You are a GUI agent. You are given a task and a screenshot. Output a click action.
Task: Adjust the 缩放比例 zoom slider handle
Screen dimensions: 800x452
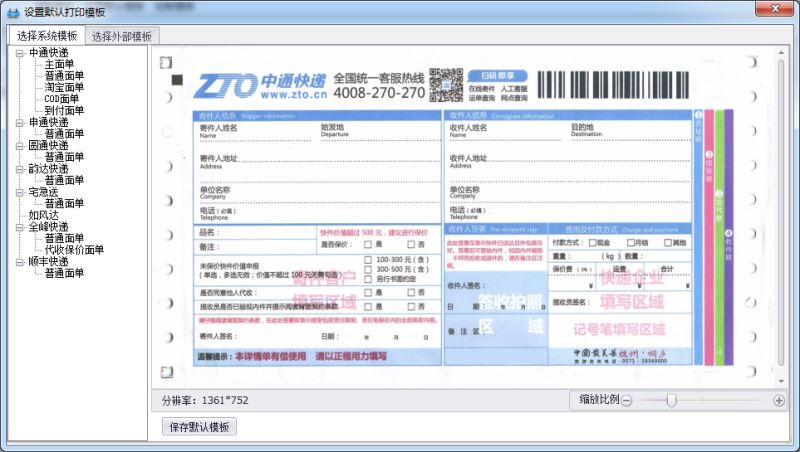[671, 400]
